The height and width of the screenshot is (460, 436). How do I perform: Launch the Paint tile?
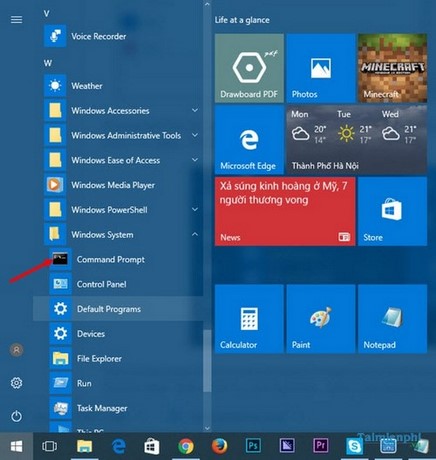click(321, 319)
